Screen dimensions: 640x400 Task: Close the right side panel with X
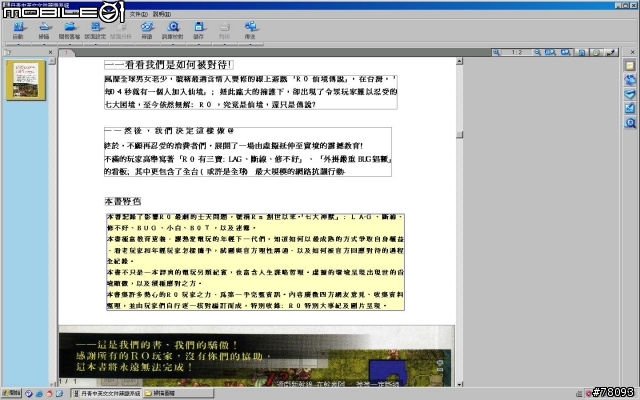[x=633, y=52]
